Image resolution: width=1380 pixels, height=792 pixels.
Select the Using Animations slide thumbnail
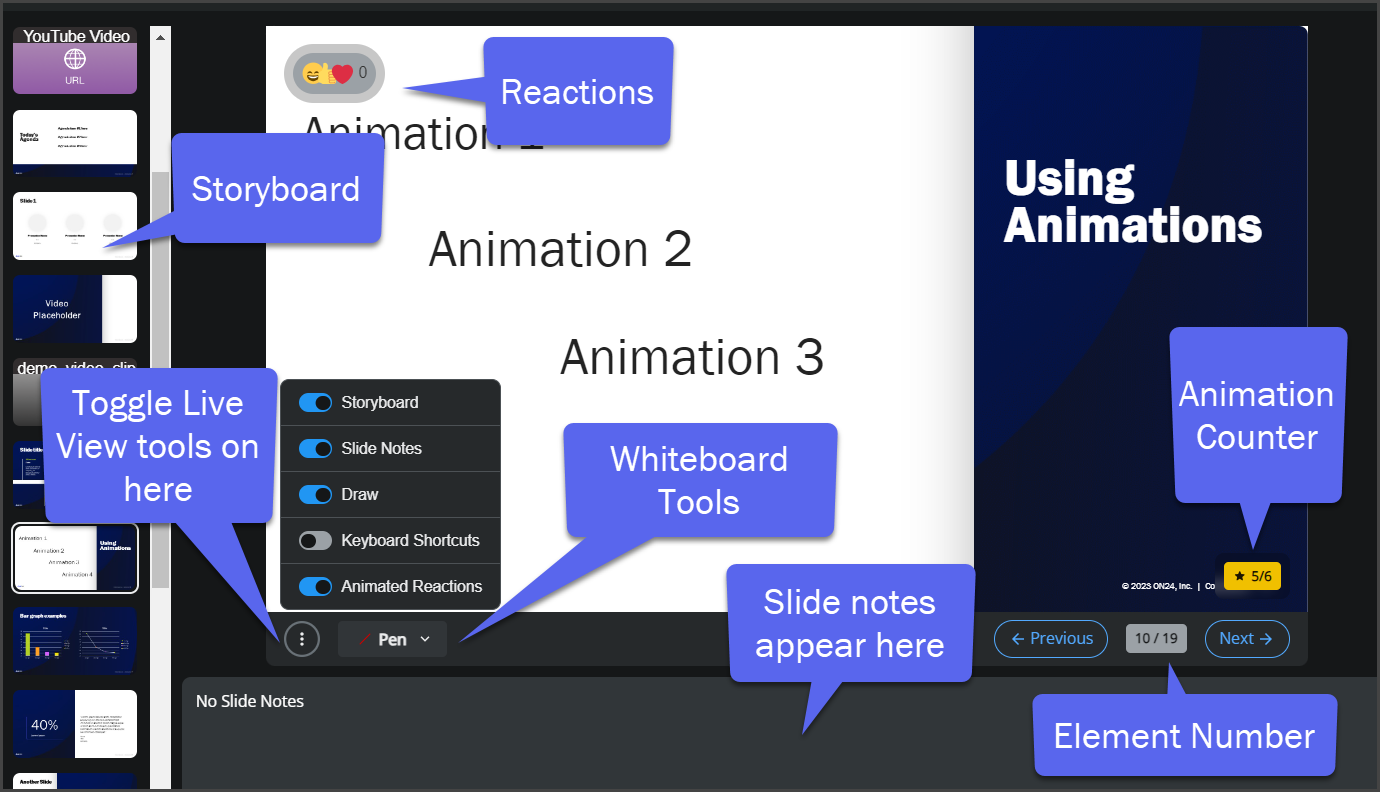click(75, 558)
